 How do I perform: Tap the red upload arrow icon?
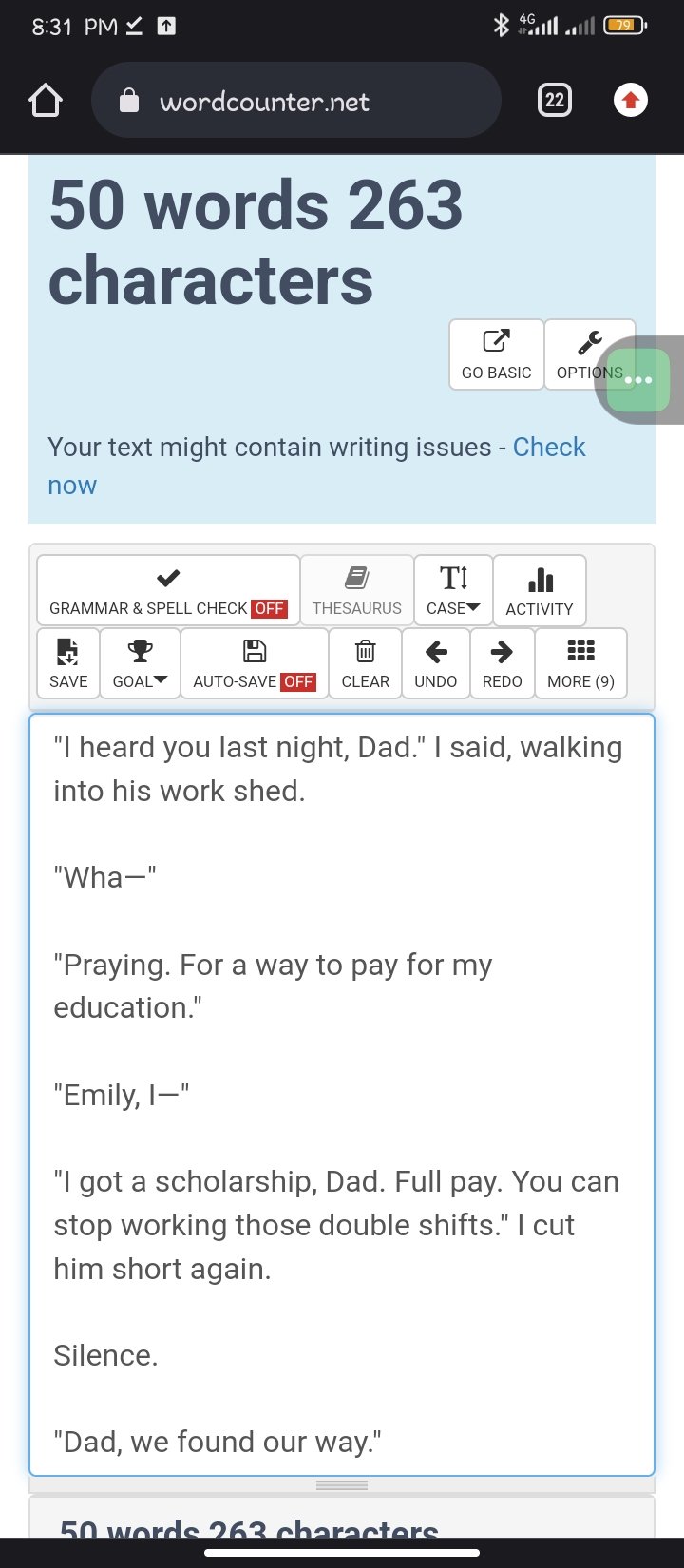point(631,100)
